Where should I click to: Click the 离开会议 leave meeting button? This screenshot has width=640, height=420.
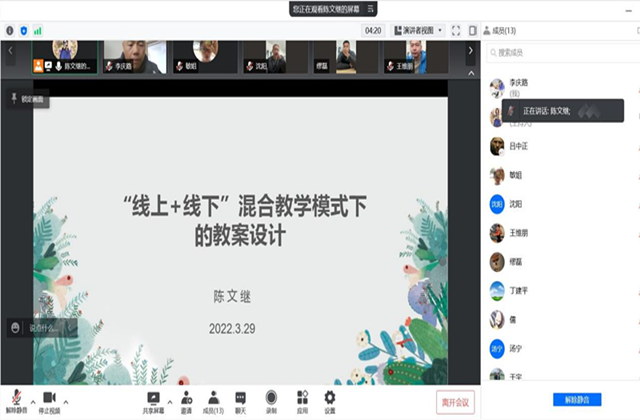458,402
